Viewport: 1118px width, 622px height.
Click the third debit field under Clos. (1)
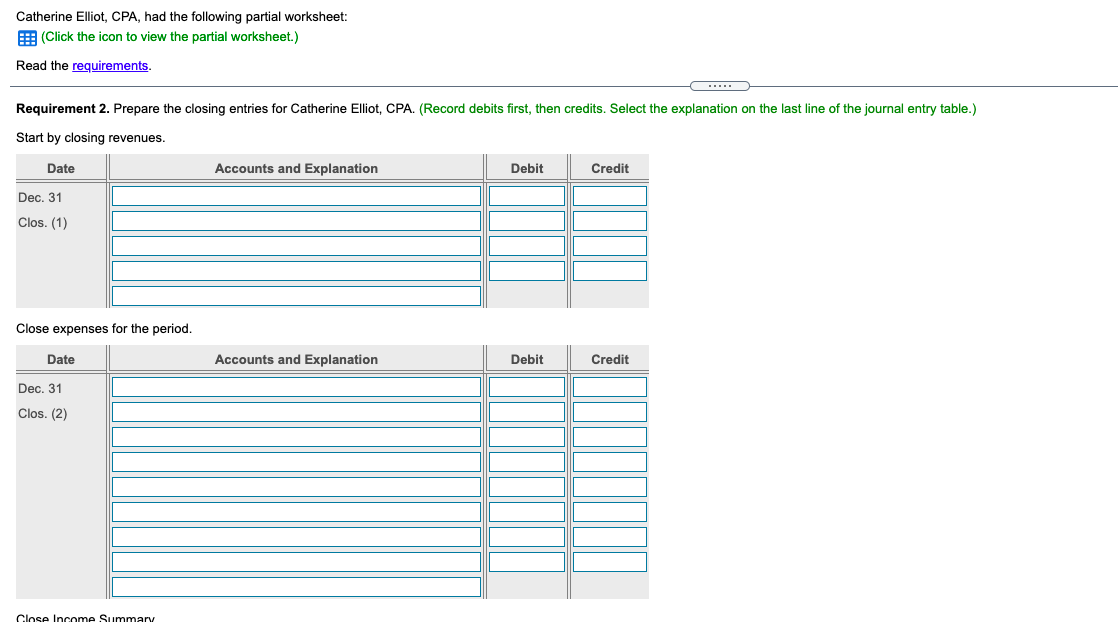[x=527, y=245]
